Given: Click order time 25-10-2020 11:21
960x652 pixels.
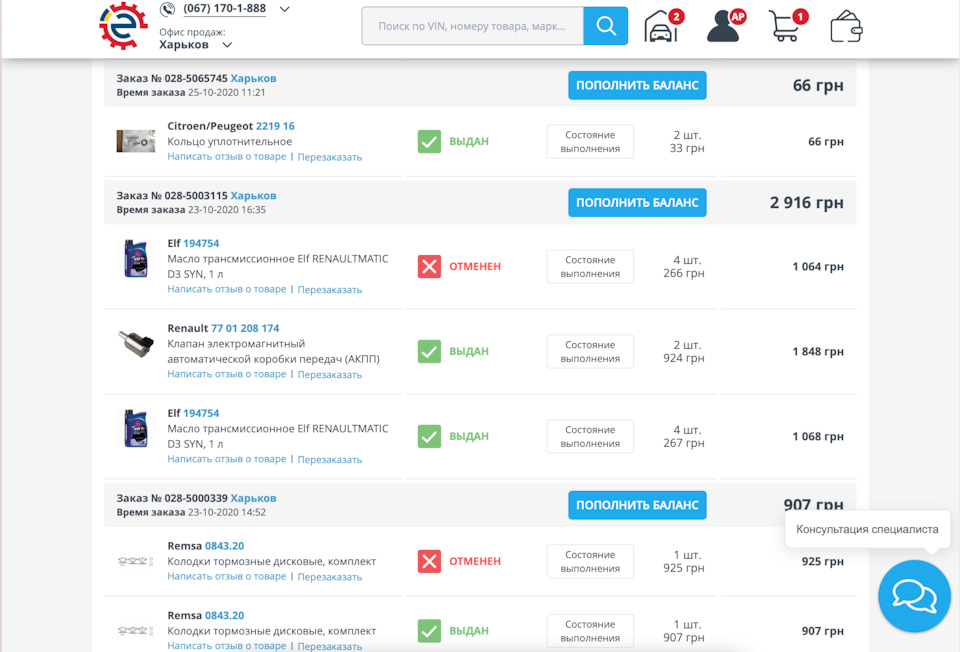Looking at the screenshot, I should (x=227, y=92).
